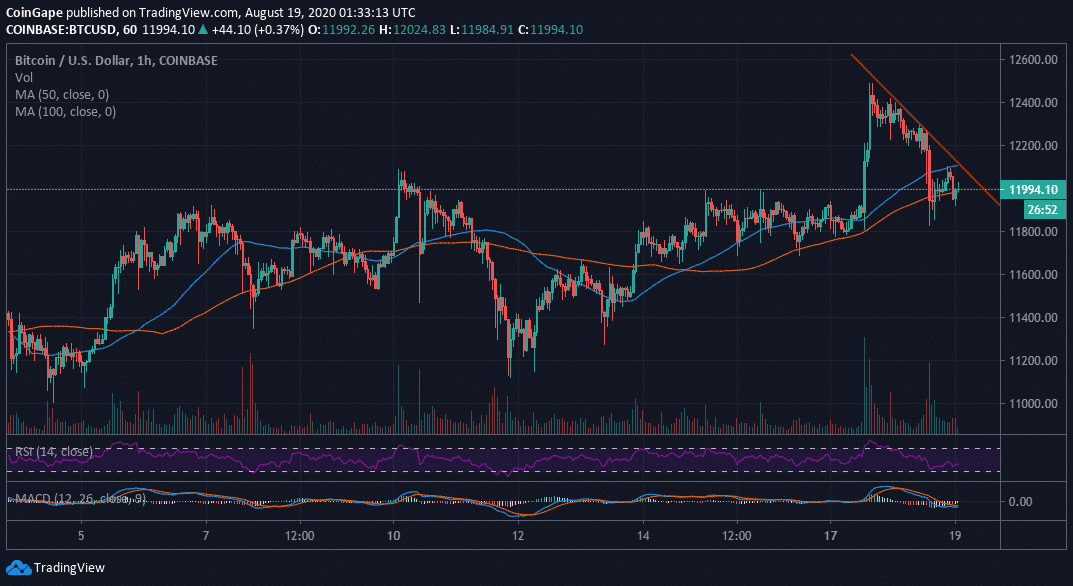This screenshot has width=1073, height=586.
Task: Click the 'RSI (14, close)' pane label
Action: point(54,451)
